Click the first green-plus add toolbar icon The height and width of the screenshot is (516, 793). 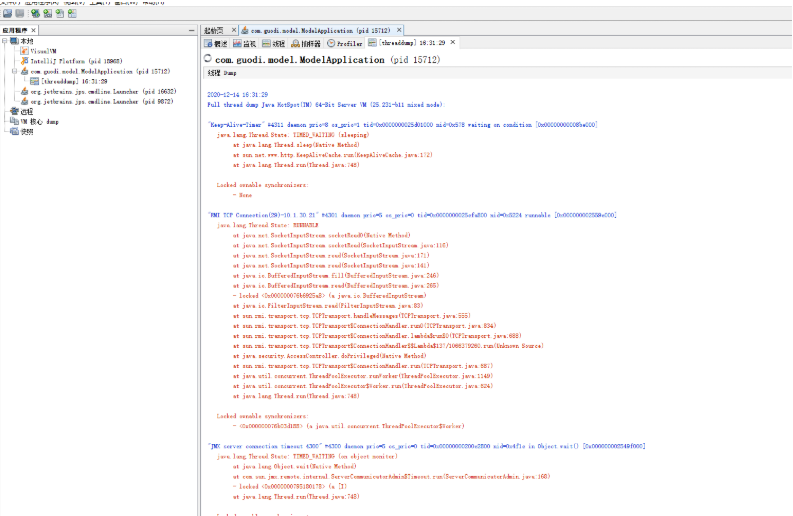(x=35, y=14)
